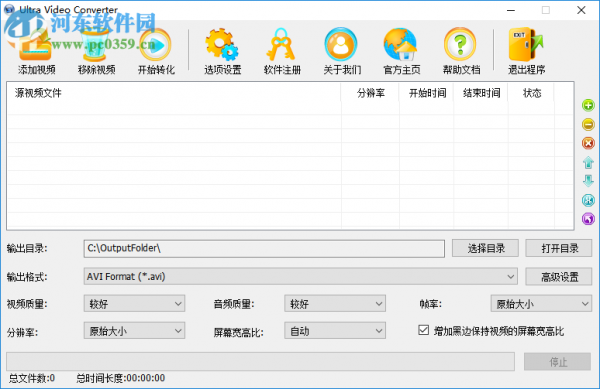Click the 总时间长度:00:00:00 status text

coord(121,378)
